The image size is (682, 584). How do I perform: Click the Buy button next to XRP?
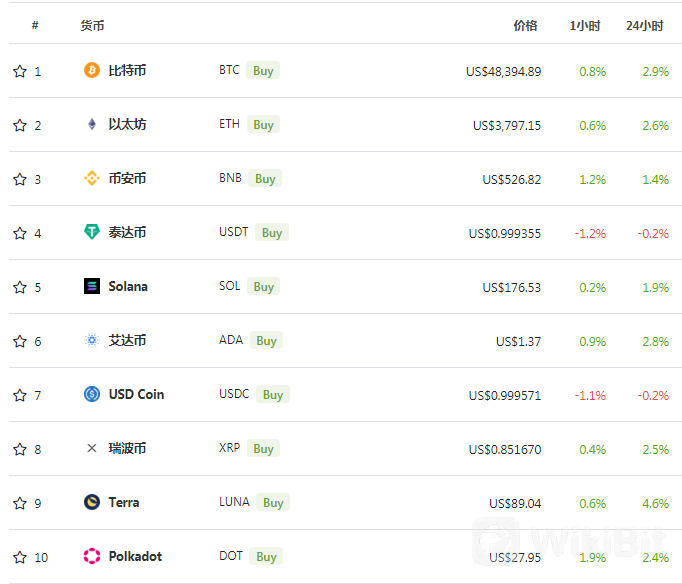263,448
